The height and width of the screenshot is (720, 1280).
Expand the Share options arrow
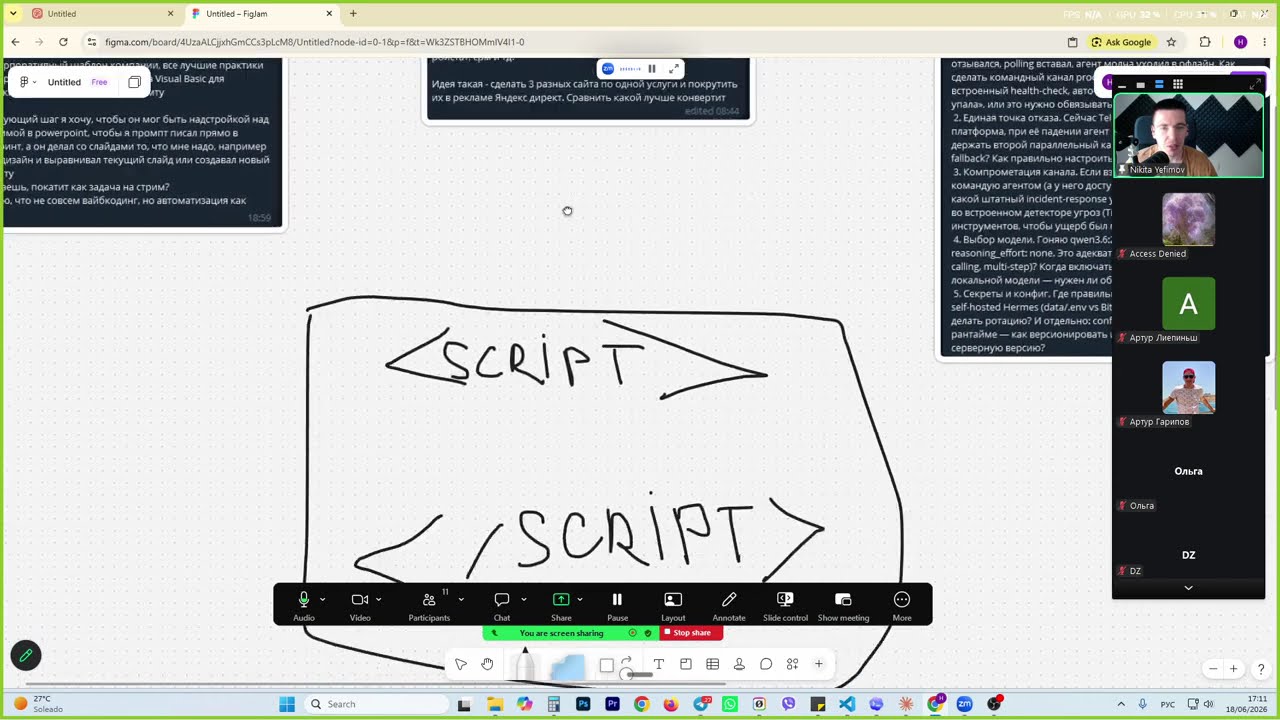click(x=580, y=600)
